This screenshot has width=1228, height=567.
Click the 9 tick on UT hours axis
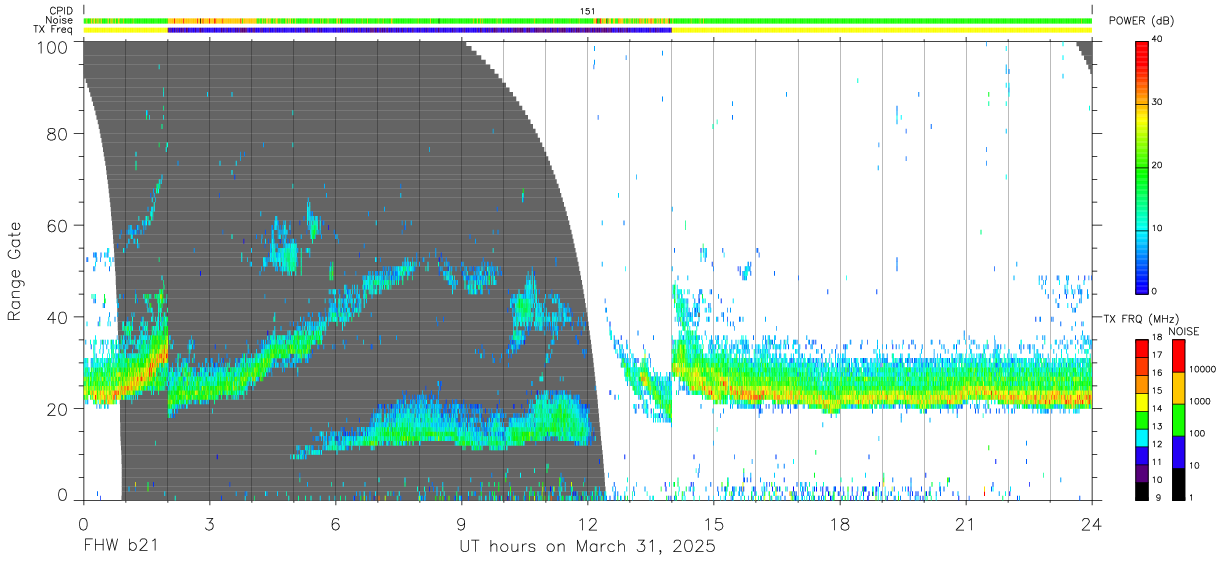(461, 524)
